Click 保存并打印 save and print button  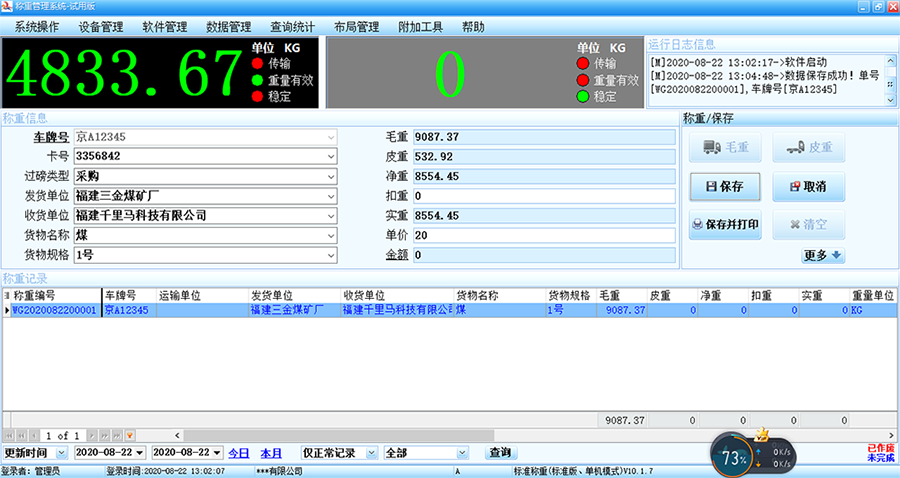(725, 224)
